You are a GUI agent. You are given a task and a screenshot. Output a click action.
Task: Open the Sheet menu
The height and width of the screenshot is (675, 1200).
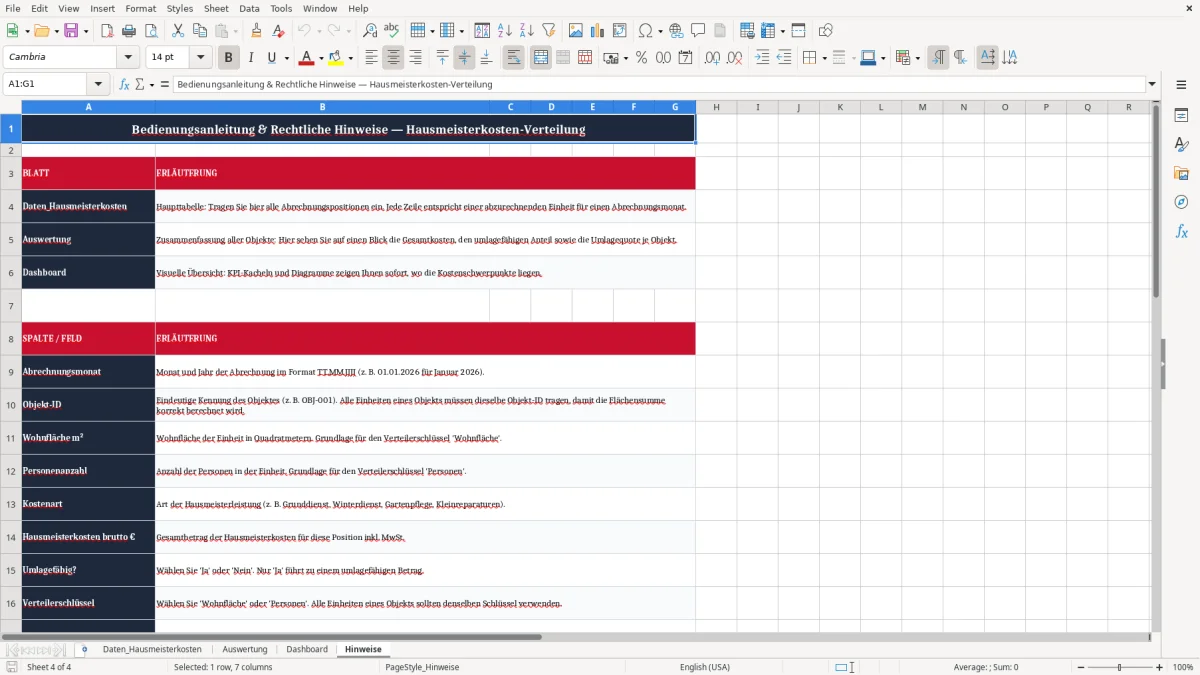216,8
